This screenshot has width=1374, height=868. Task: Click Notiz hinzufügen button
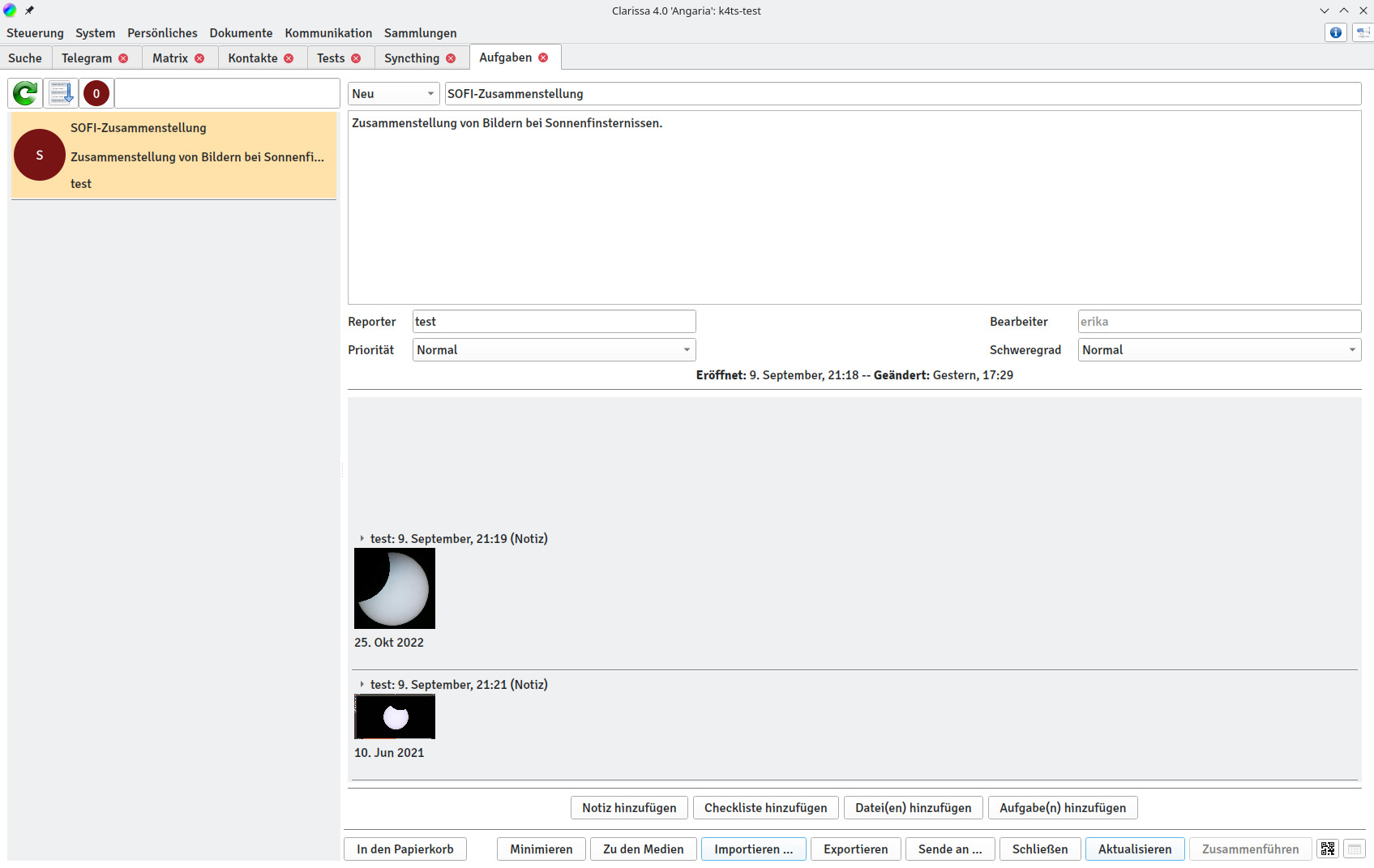pyautogui.click(x=629, y=807)
